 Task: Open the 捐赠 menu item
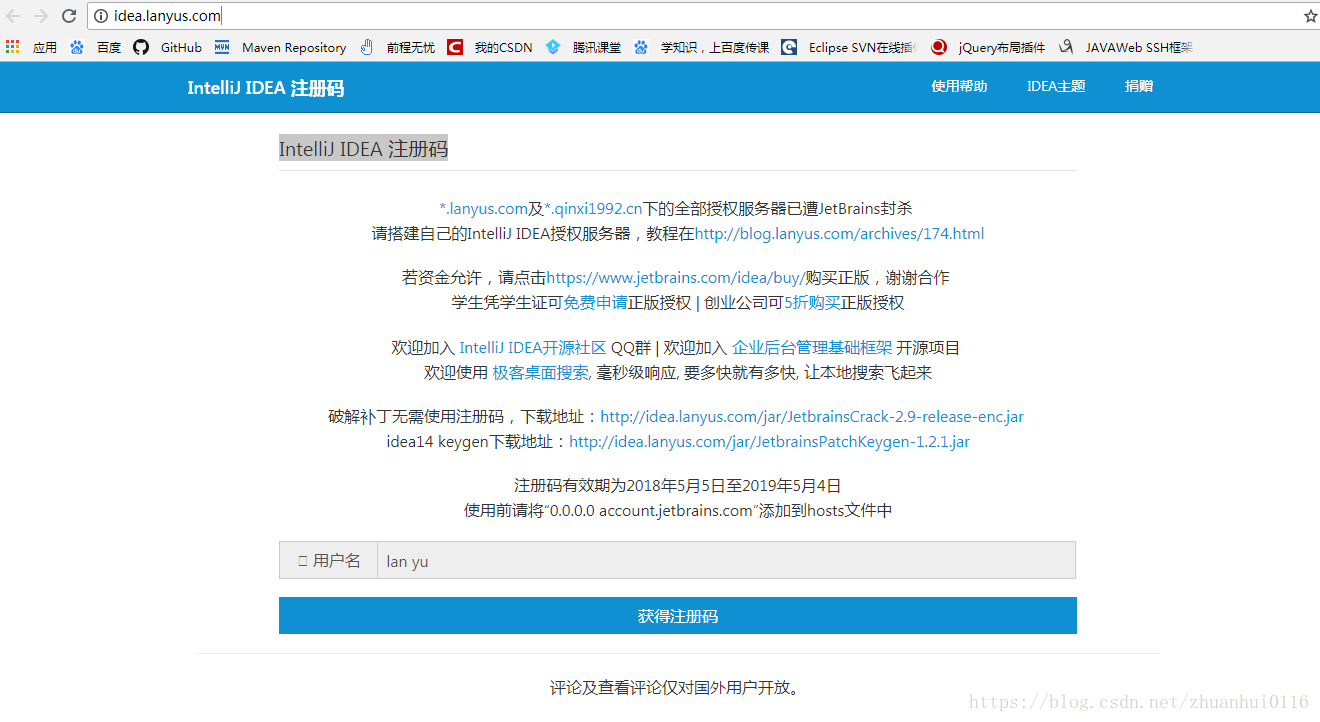point(1139,86)
